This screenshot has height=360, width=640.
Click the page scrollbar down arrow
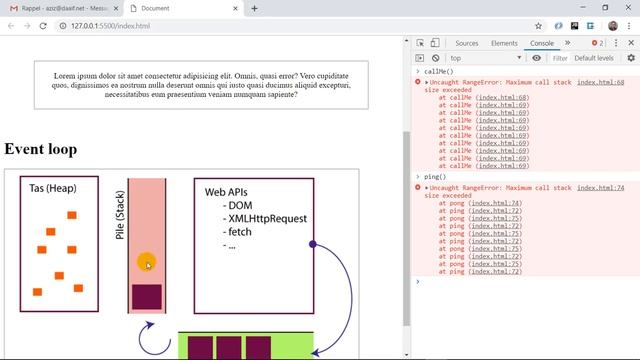pos(406,355)
